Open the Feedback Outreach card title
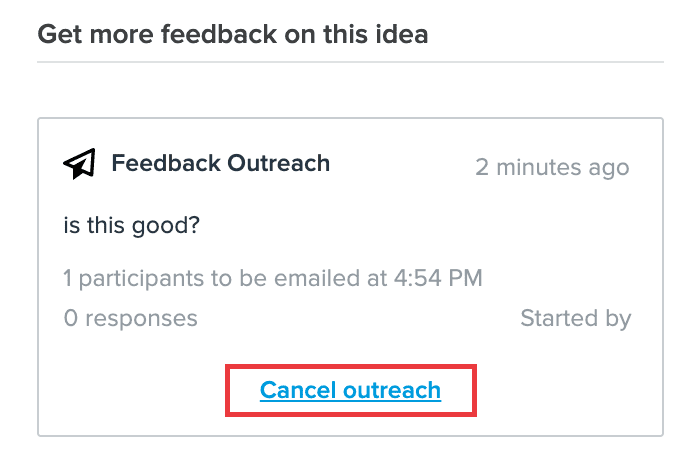The image size is (686, 454). [x=220, y=163]
